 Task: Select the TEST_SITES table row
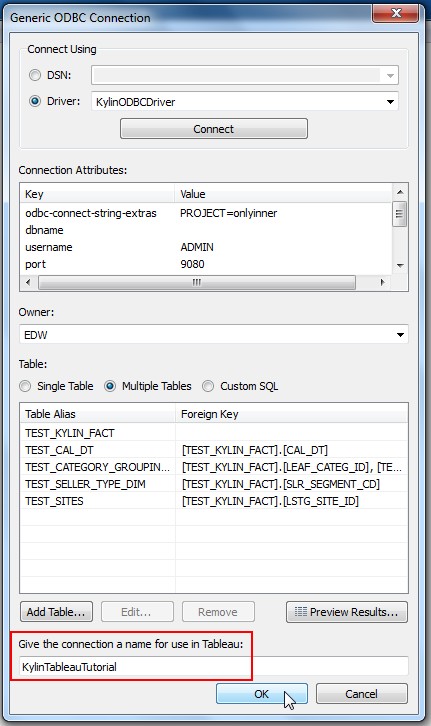click(213, 501)
